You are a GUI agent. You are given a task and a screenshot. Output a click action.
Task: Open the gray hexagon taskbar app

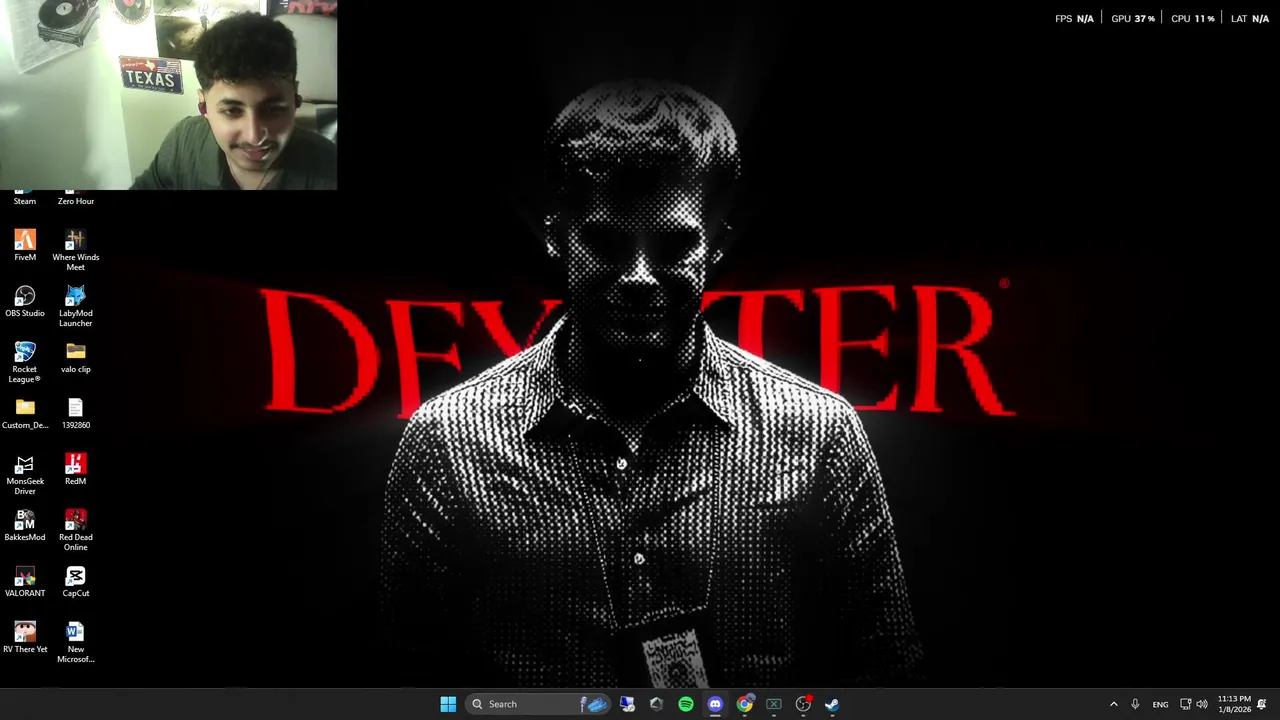(656, 704)
